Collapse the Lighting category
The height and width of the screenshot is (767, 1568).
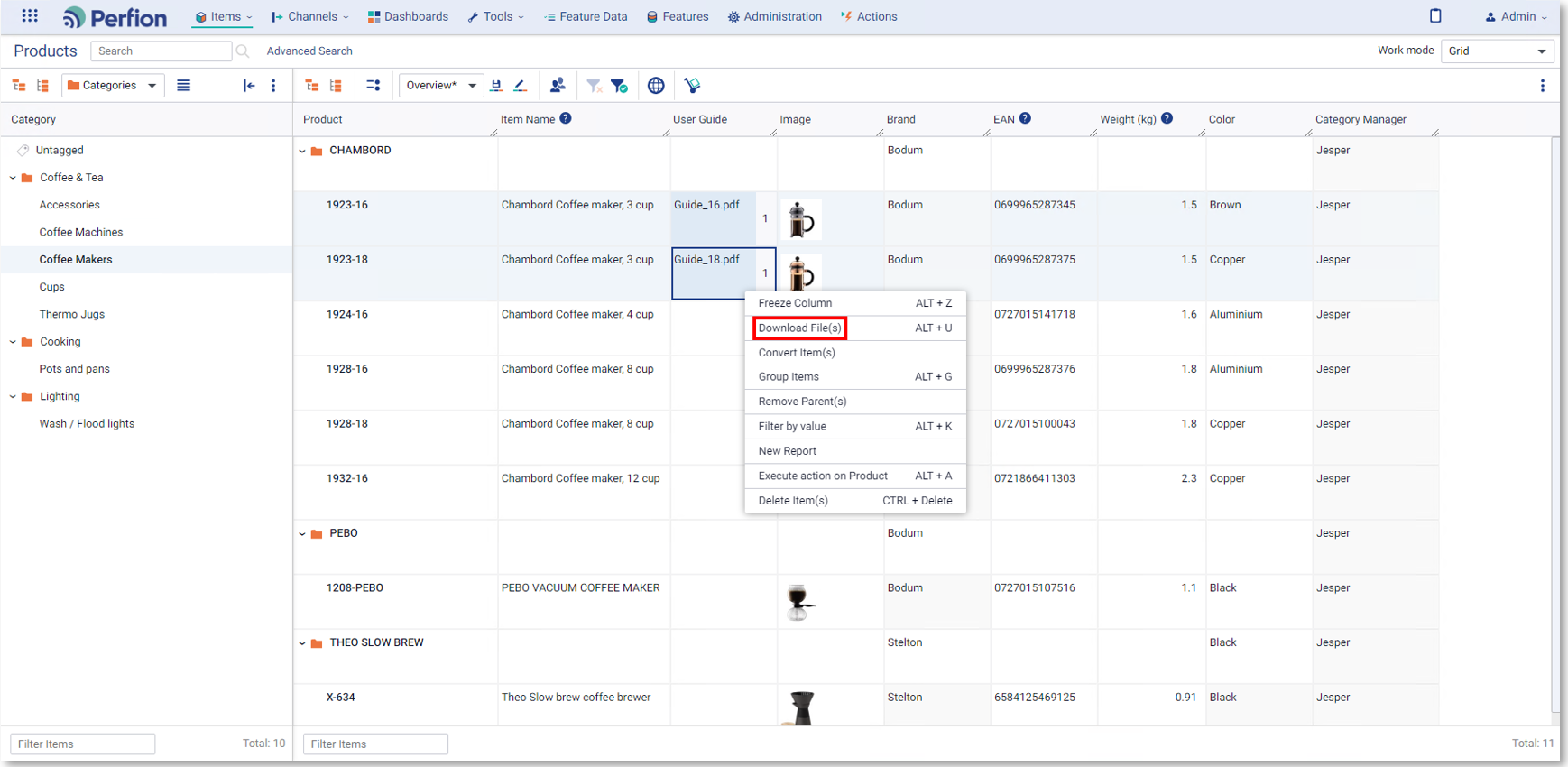tap(13, 396)
